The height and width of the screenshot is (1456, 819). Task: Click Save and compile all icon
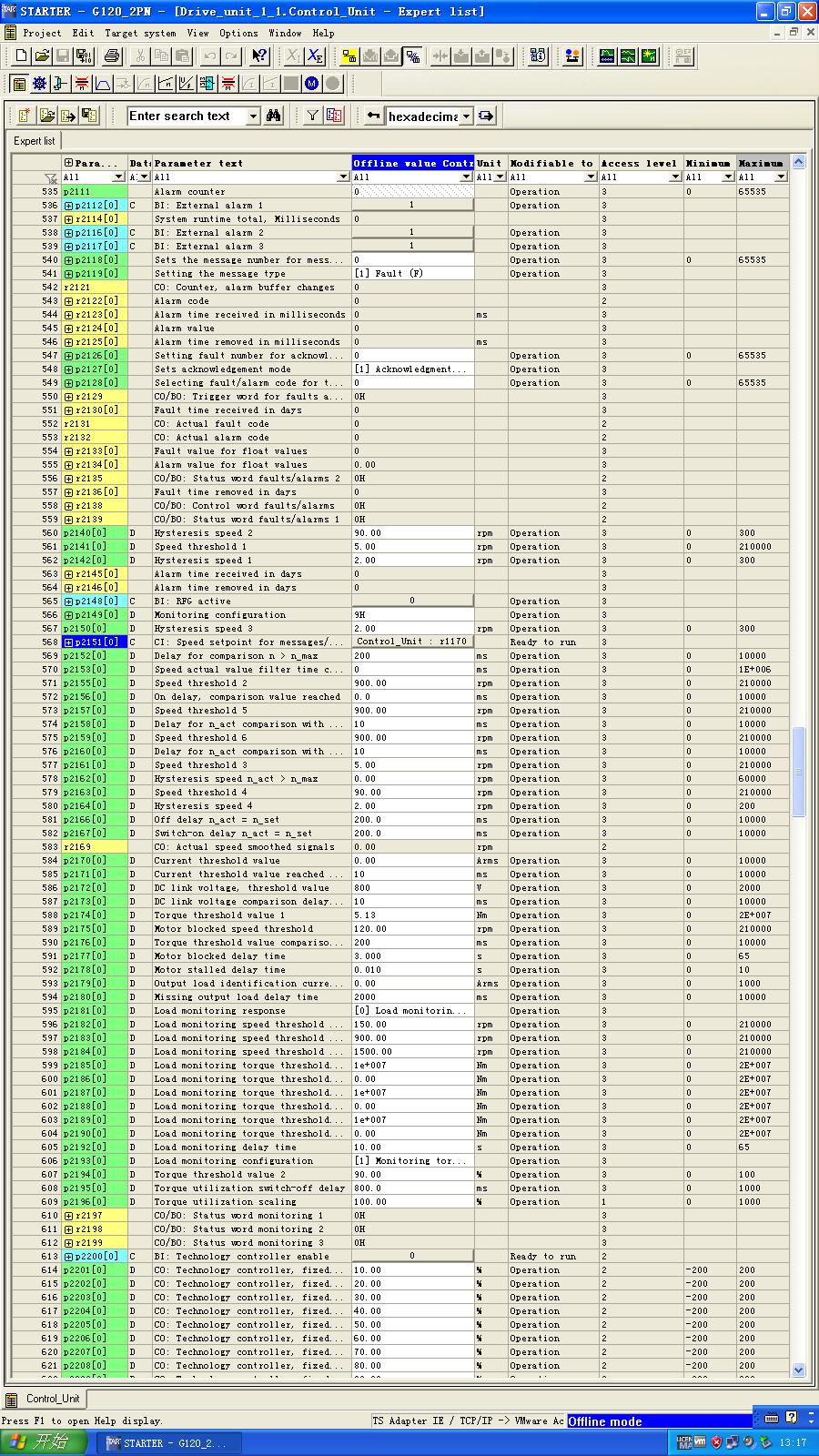pyautogui.click(x=84, y=56)
